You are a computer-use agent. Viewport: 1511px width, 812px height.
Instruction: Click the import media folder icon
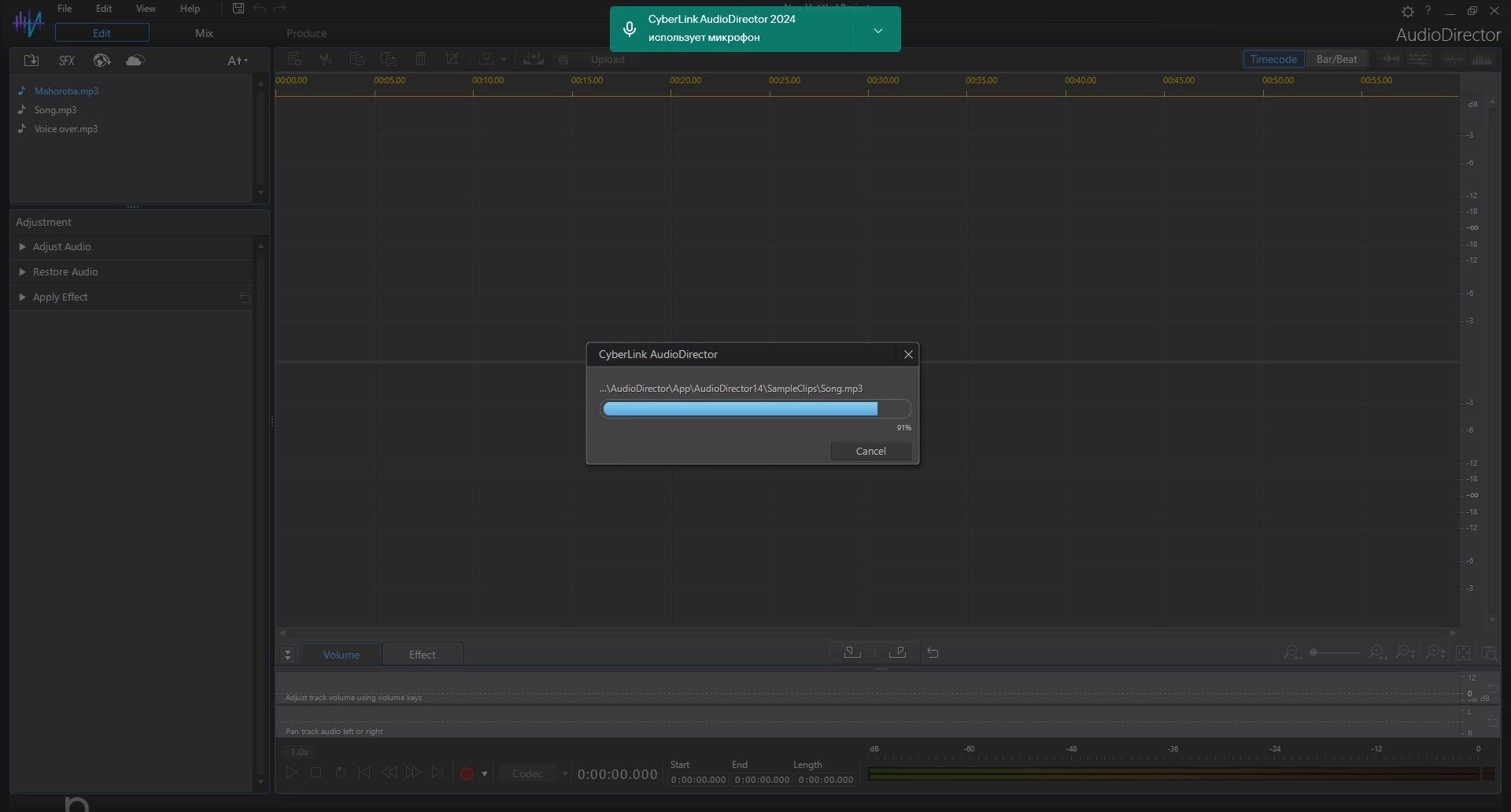click(x=31, y=61)
